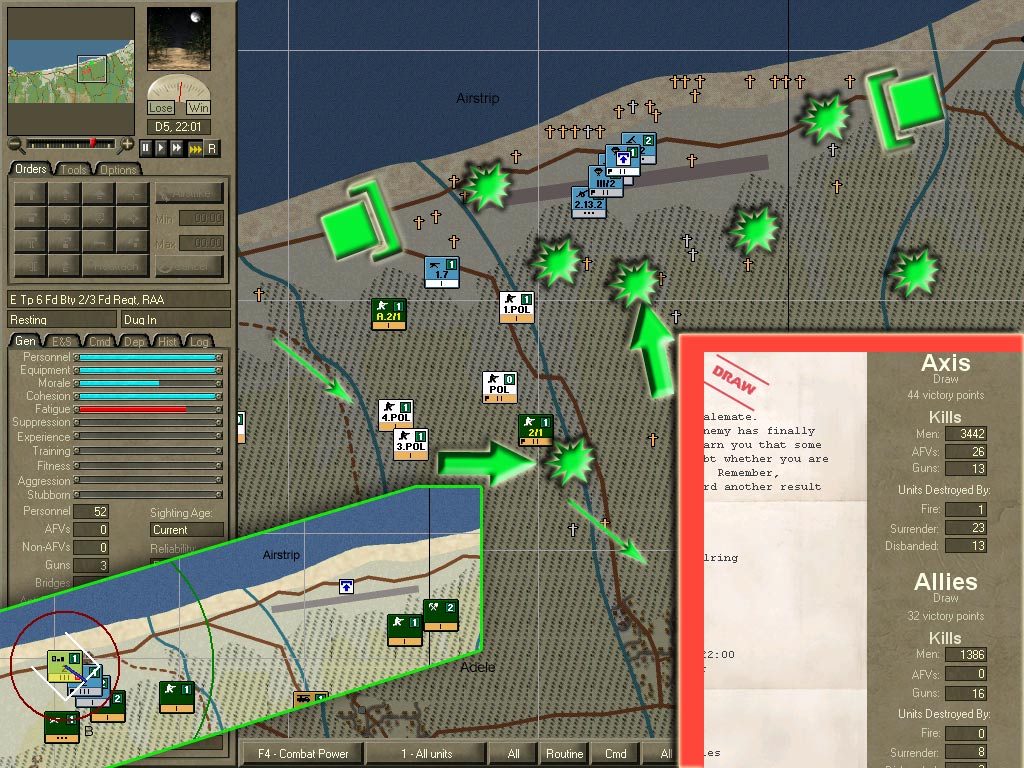Screen dimensions: 1024x768
Task: Open the Cmd filter dropdown
Action: [x=615, y=754]
